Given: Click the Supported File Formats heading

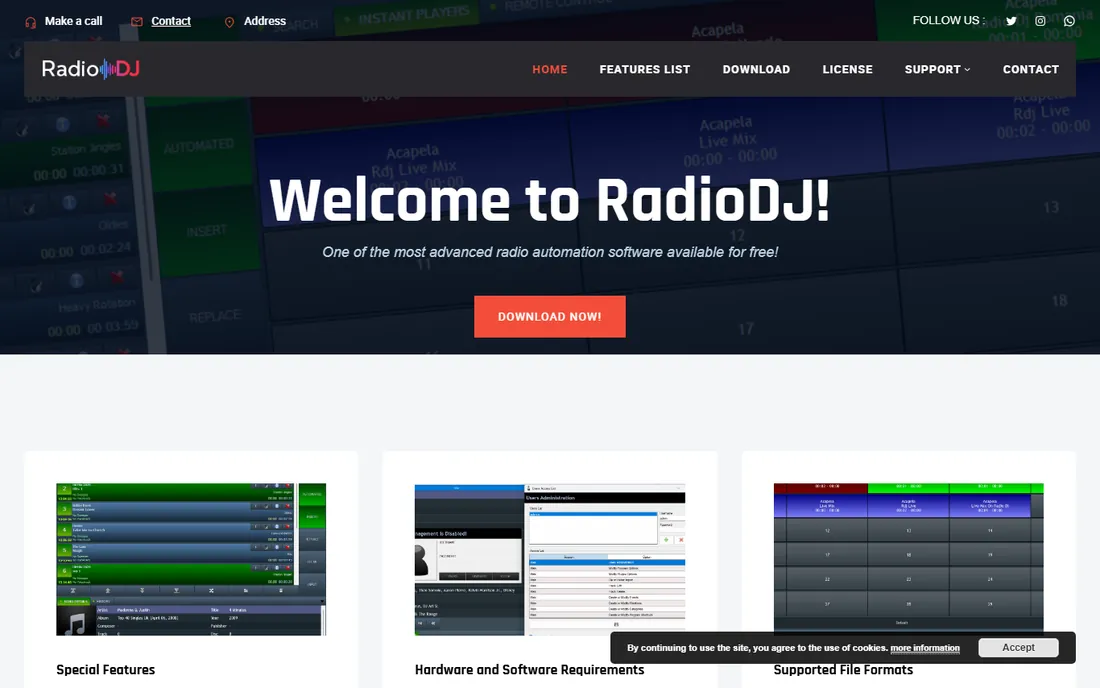Looking at the screenshot, I should 843,670.
